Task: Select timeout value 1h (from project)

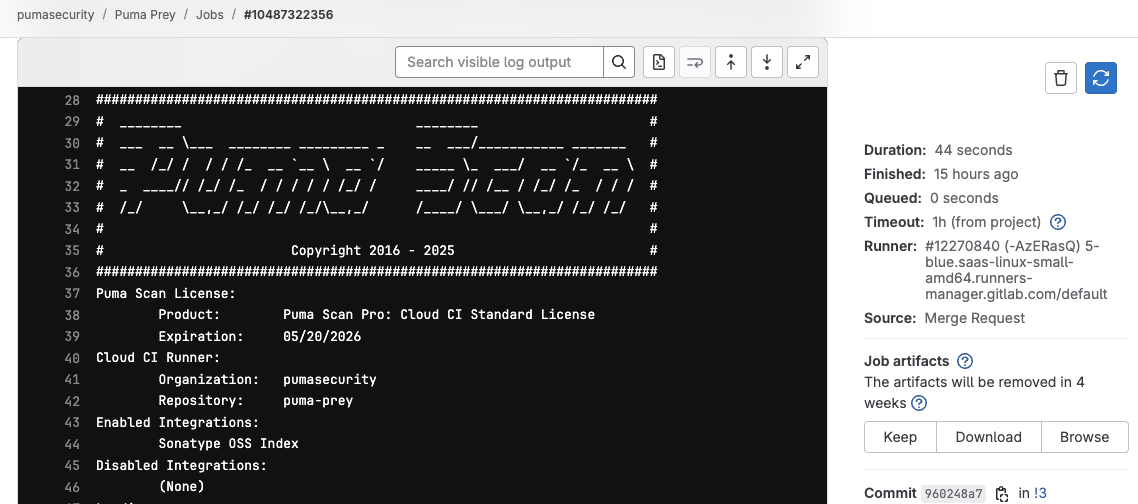Action: pos(986,222)
